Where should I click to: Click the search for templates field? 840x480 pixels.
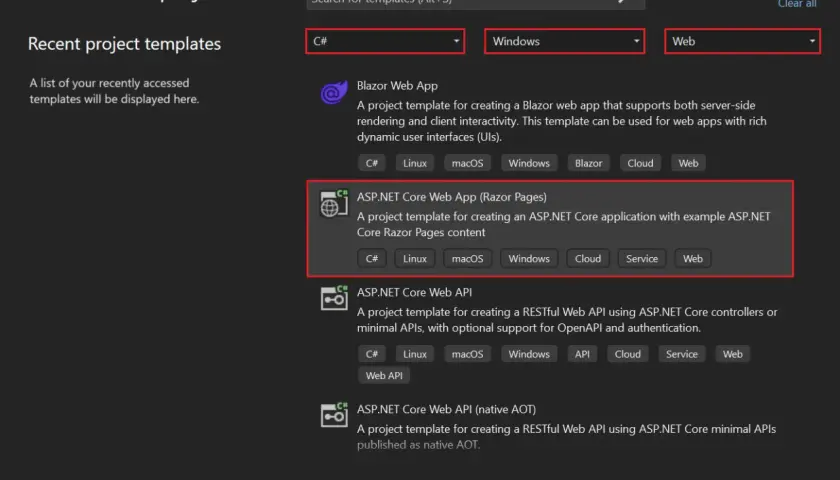click(x=475, y=4)
